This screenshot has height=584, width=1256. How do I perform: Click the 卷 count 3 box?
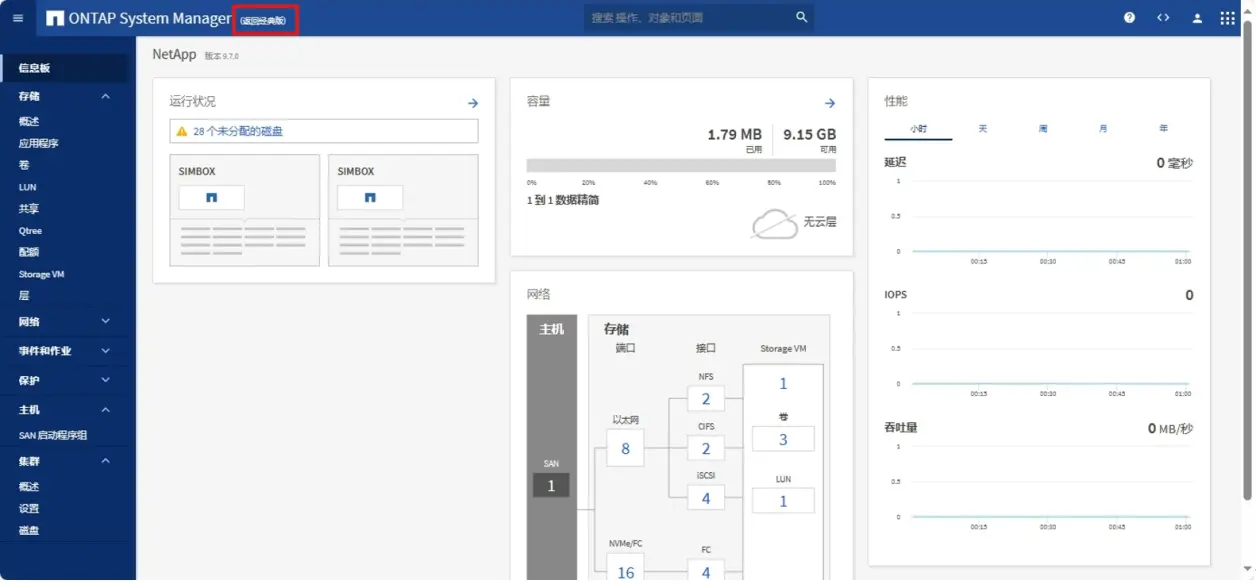pos(783,439)
